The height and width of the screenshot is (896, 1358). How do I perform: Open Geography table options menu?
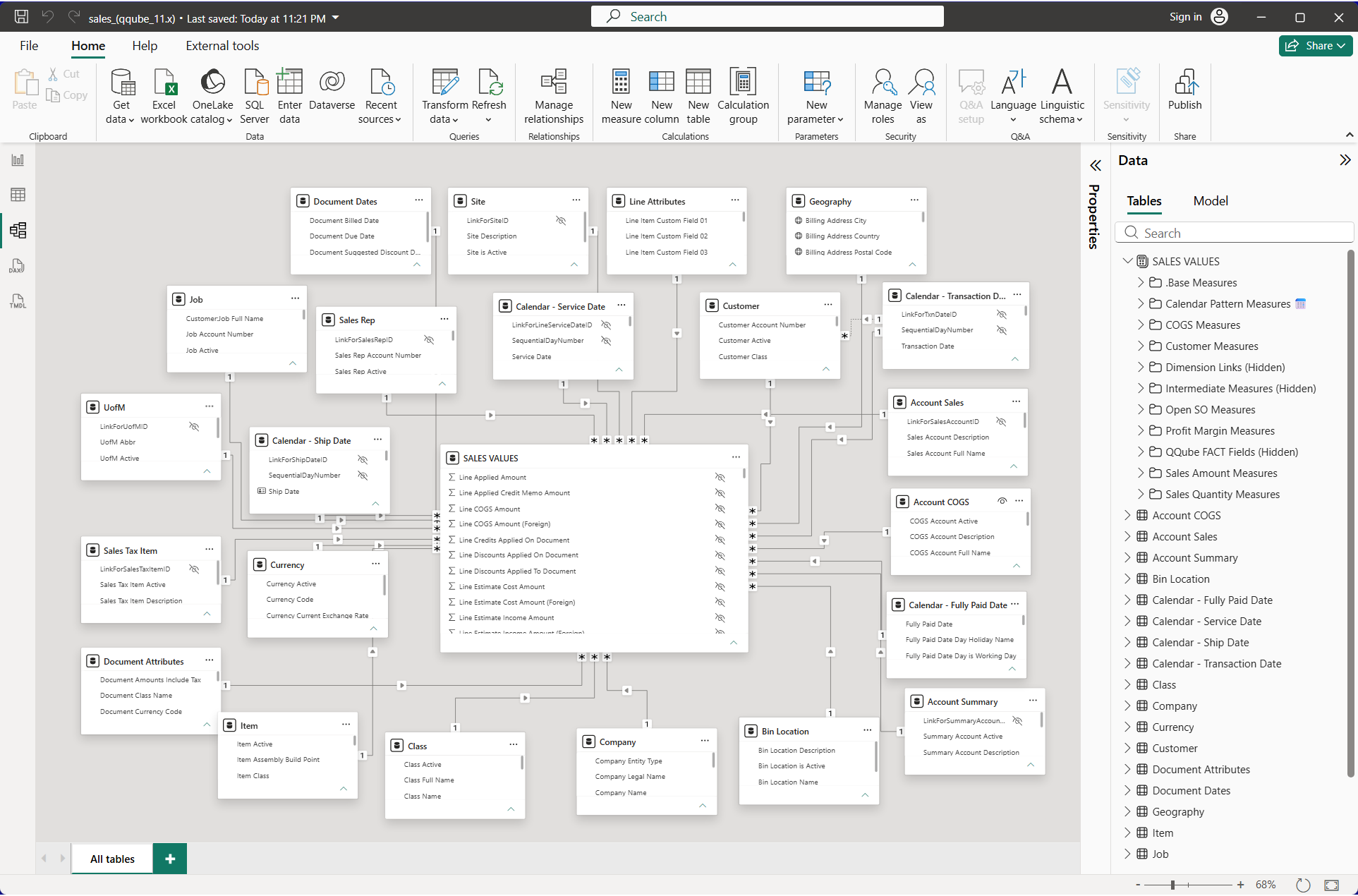(x=914, y=200)
